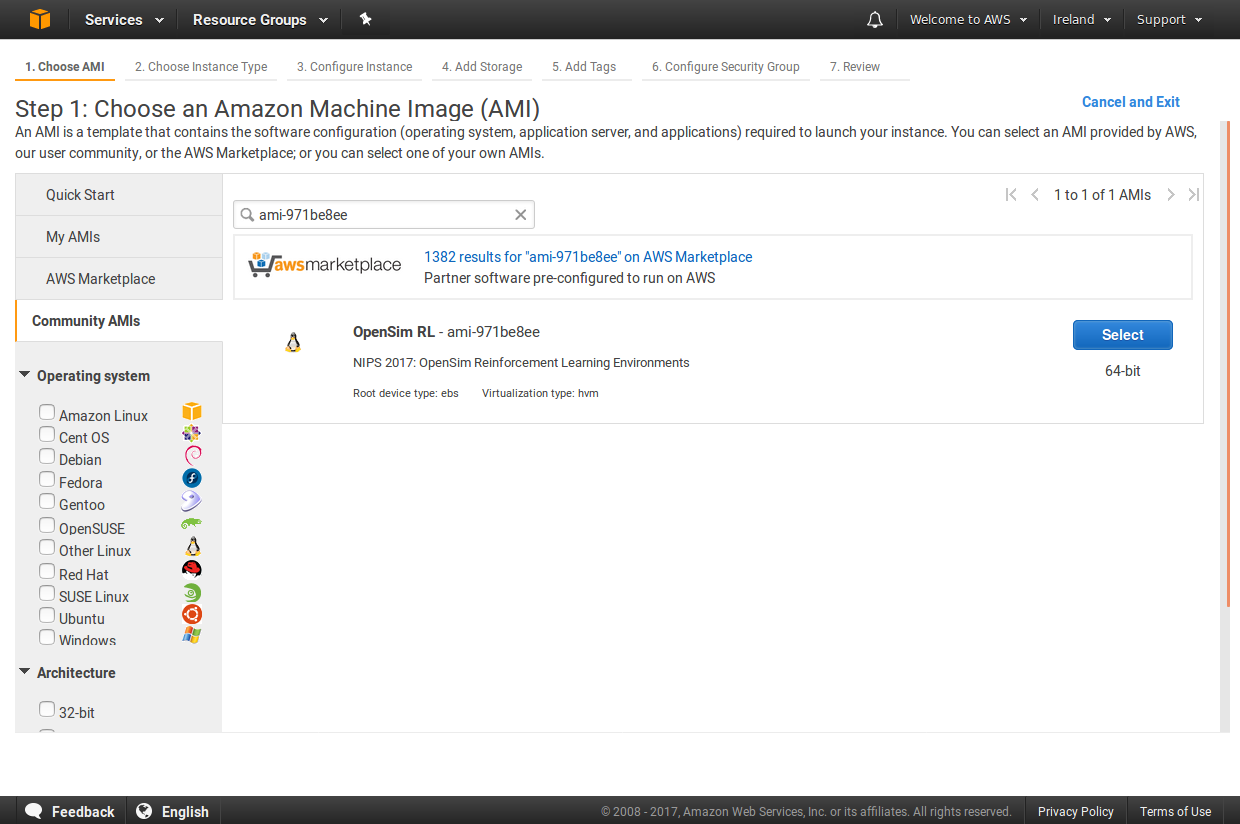Open the AWS console home cube logo

point(39,19)
